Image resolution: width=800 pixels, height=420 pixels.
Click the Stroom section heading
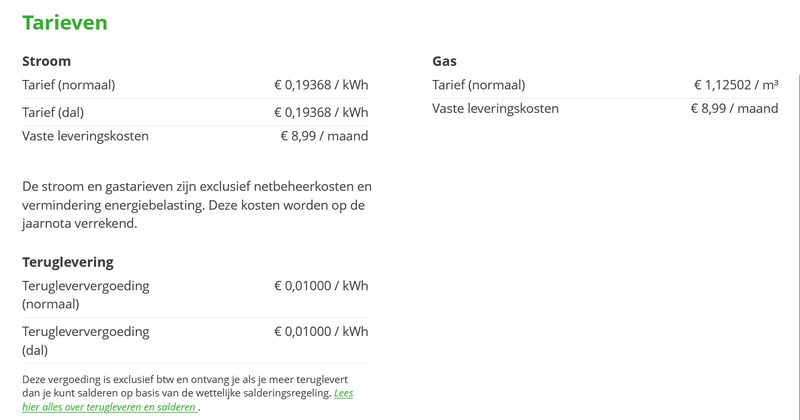pos(47,61)
